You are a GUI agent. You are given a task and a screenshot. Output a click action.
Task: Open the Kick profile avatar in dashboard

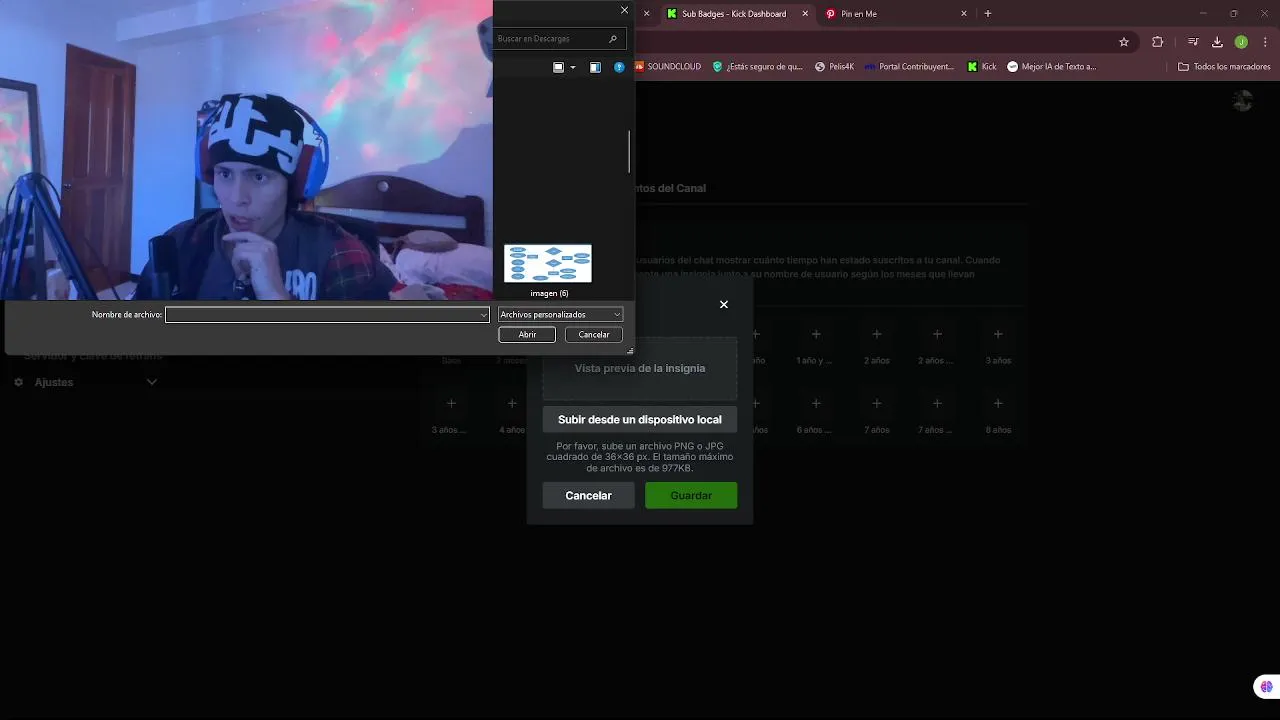(x=1243, y=100)
